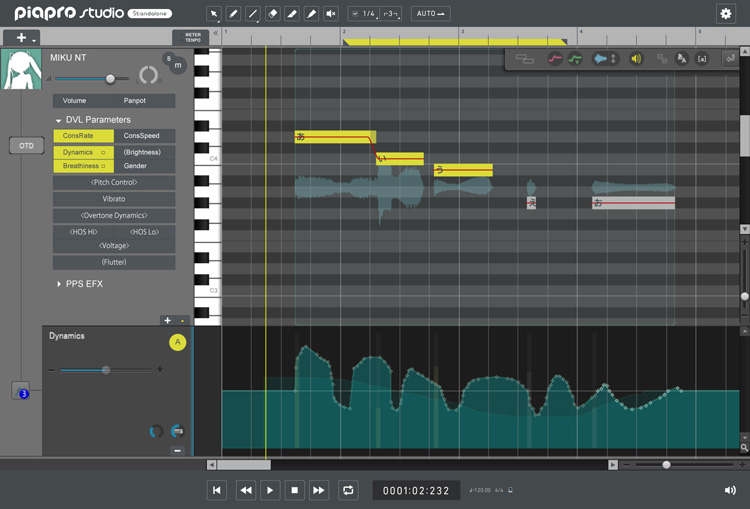750x509 pixels.
Task: Click the Brightness parameter button
Action: (145, 152)
